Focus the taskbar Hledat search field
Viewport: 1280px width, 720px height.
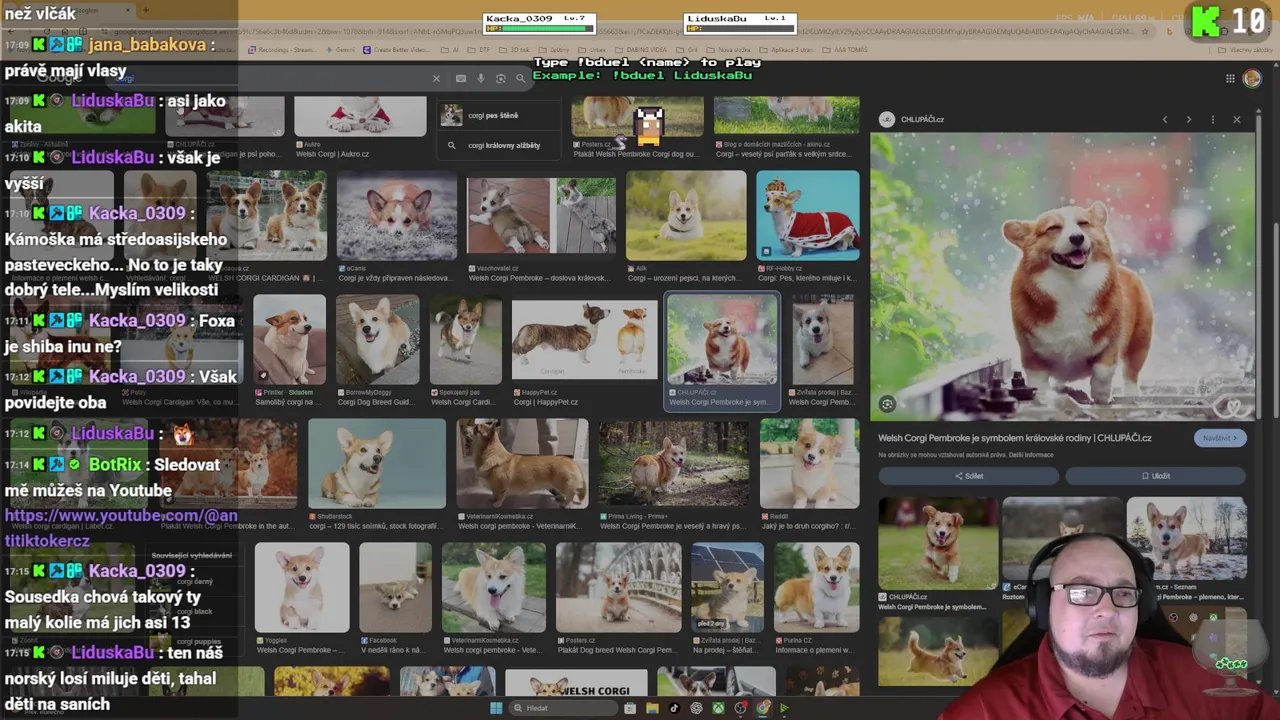(x=563, y=708)
